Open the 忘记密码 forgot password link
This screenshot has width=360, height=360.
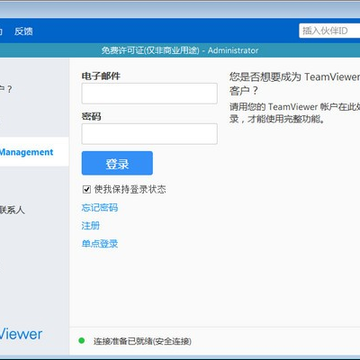pos(99,208)
